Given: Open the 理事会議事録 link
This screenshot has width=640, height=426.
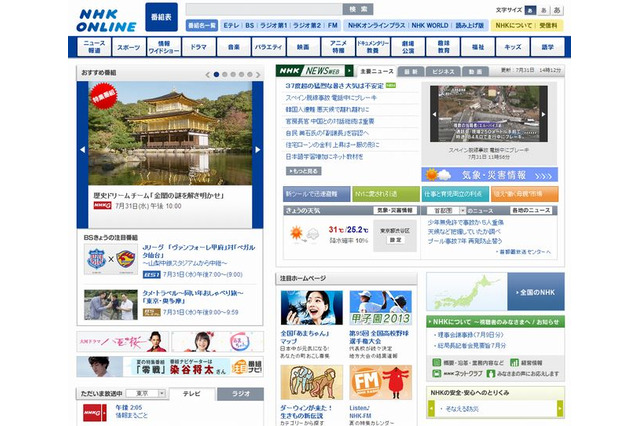Looking at the screenshot, I should tap(470, 335).
